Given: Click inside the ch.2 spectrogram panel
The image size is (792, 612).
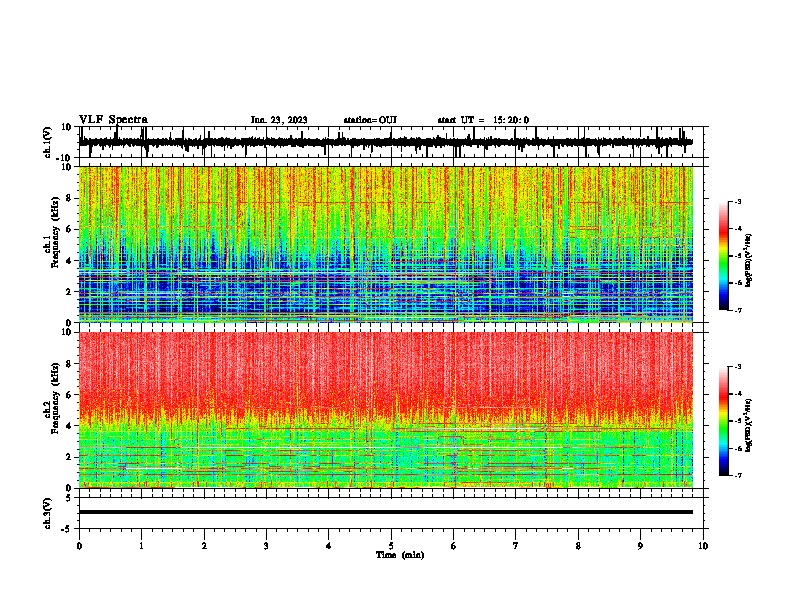Looking at the screenshot, I should (x=386, y=410).
